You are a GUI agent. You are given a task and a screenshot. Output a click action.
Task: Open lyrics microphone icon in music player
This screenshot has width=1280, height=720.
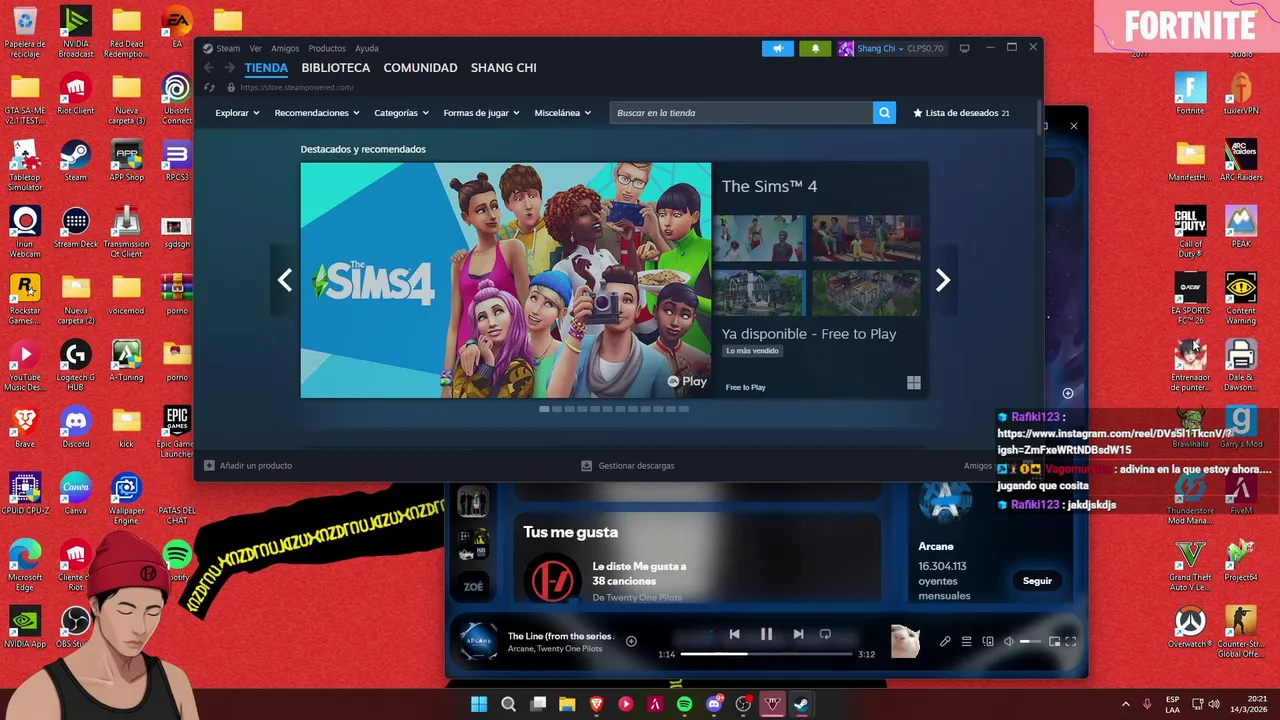tap(945, 641)
